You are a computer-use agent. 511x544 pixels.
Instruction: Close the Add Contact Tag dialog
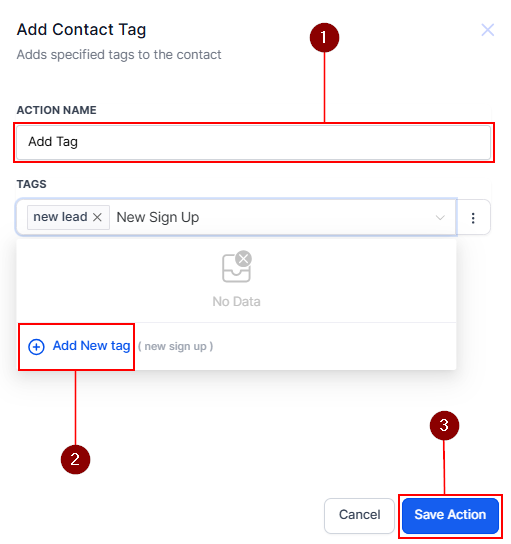(487, 30)
